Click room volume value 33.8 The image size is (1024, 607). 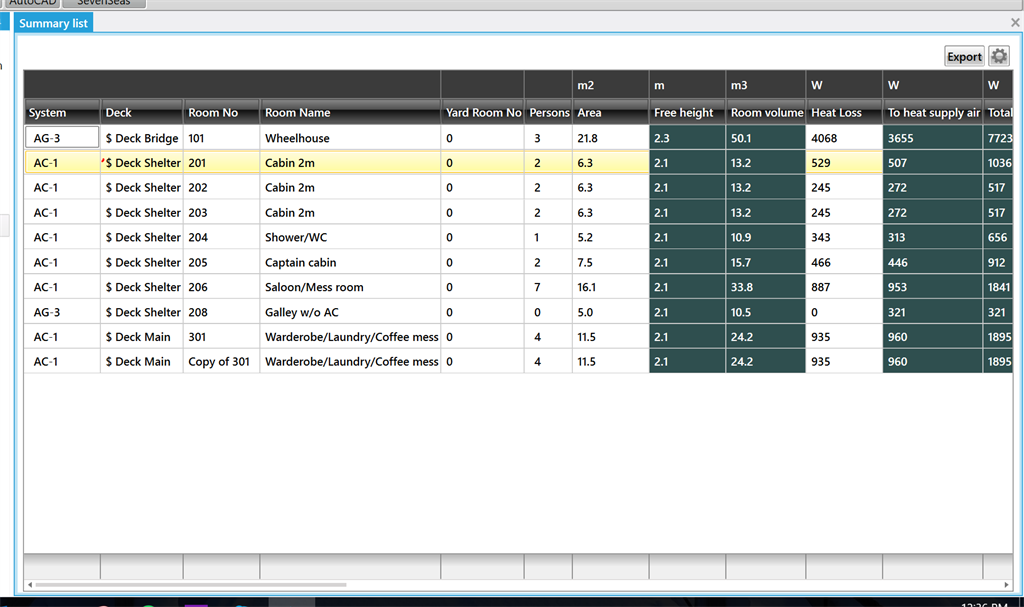765,287
